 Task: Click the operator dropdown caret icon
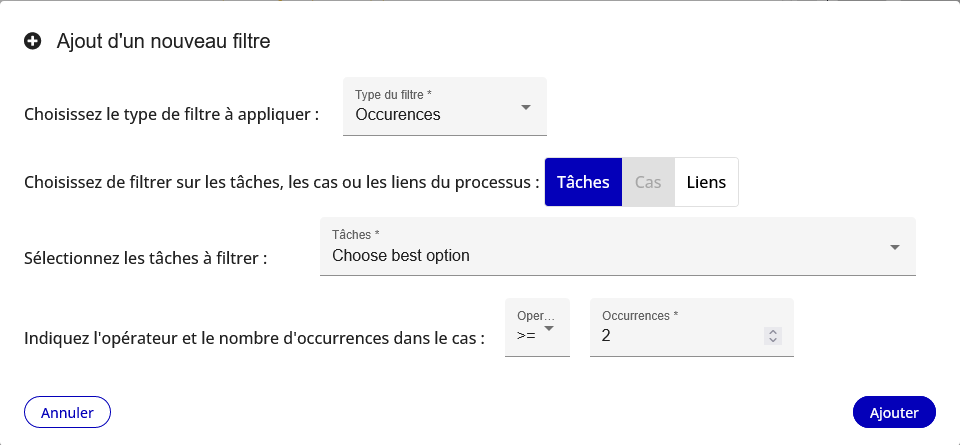(549, 328)
